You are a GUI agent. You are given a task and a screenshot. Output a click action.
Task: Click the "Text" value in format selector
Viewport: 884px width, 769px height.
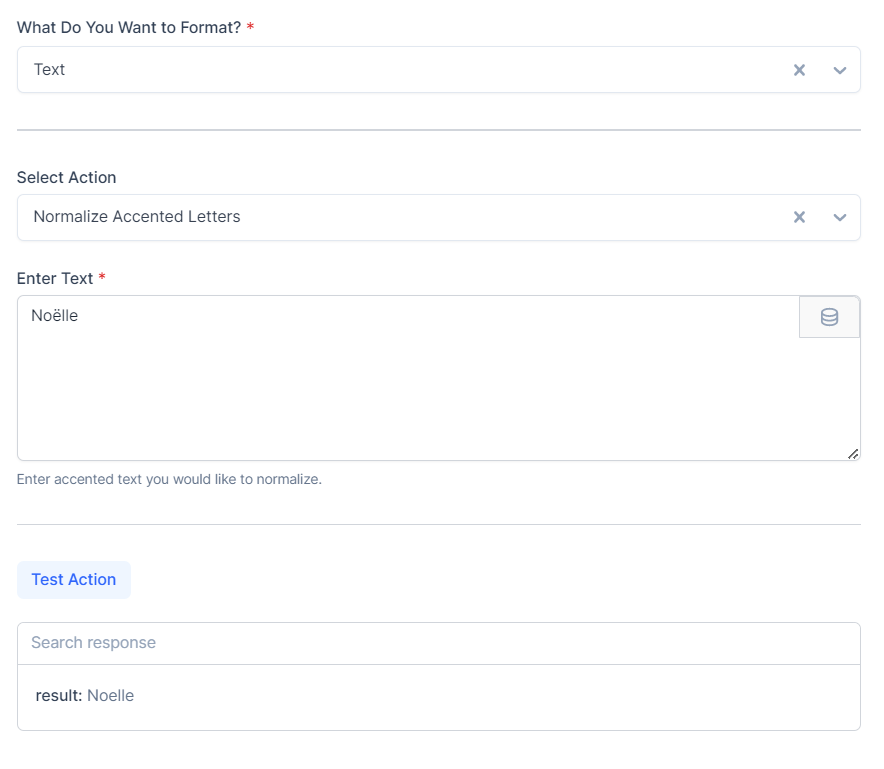coord(49,70)
